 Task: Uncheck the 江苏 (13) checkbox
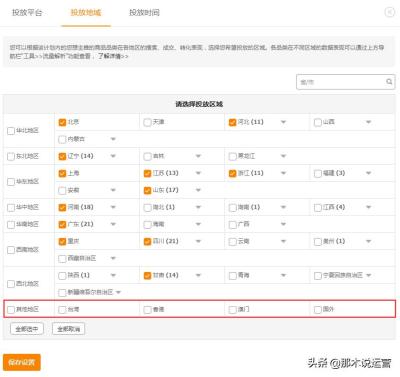147,173
